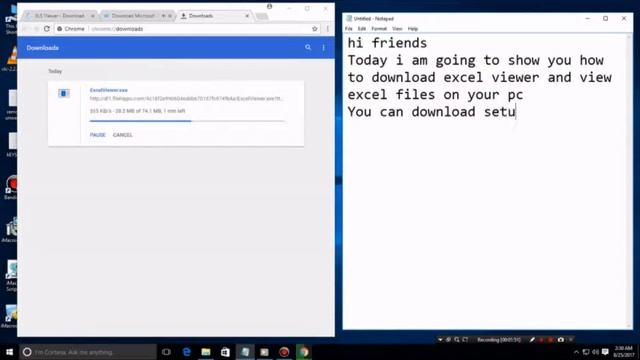Open the volume tray icon
This screenshot has width=640, height=360.
(596, 352)
